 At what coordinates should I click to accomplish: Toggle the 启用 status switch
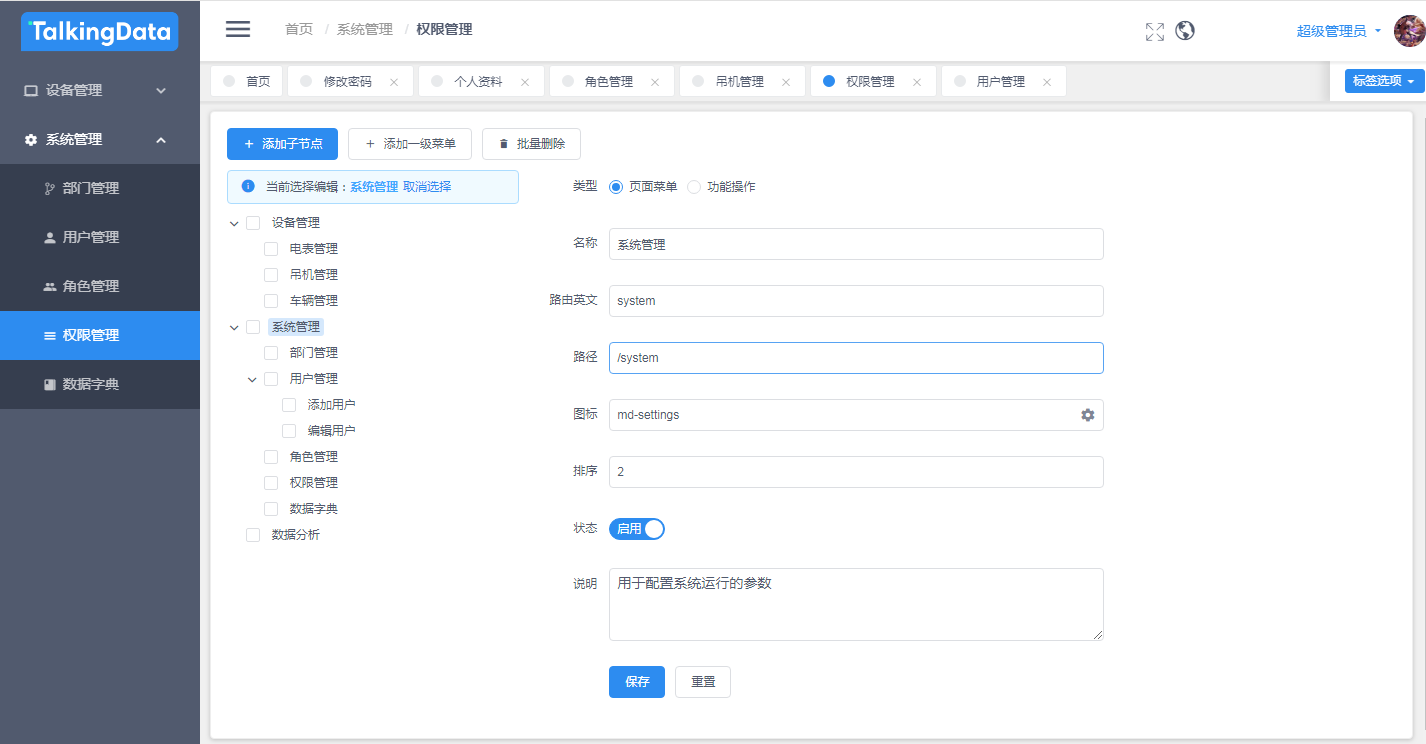tap(637, 529)
